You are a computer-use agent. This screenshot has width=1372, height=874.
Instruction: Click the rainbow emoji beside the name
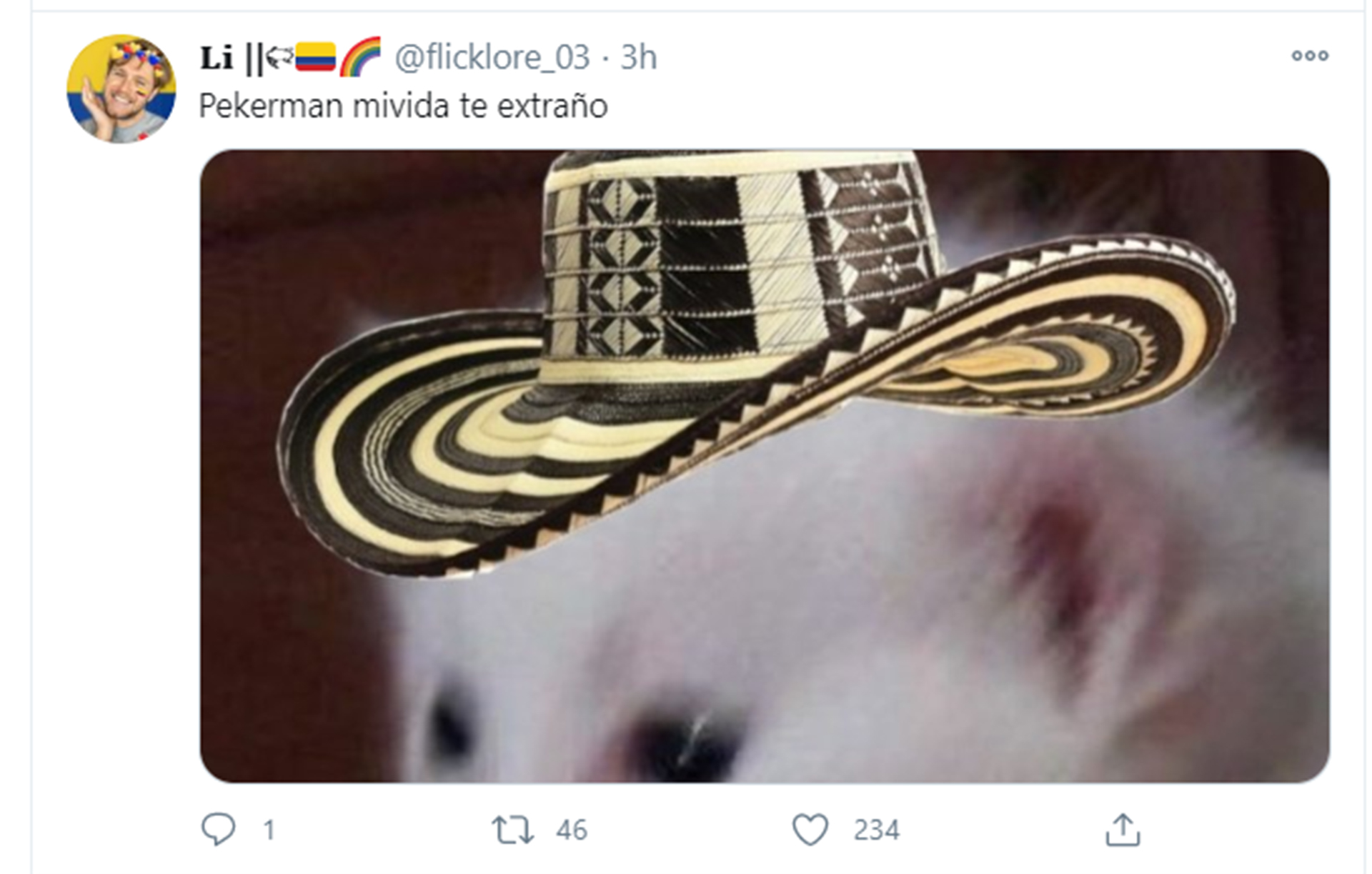pos(359,57)
